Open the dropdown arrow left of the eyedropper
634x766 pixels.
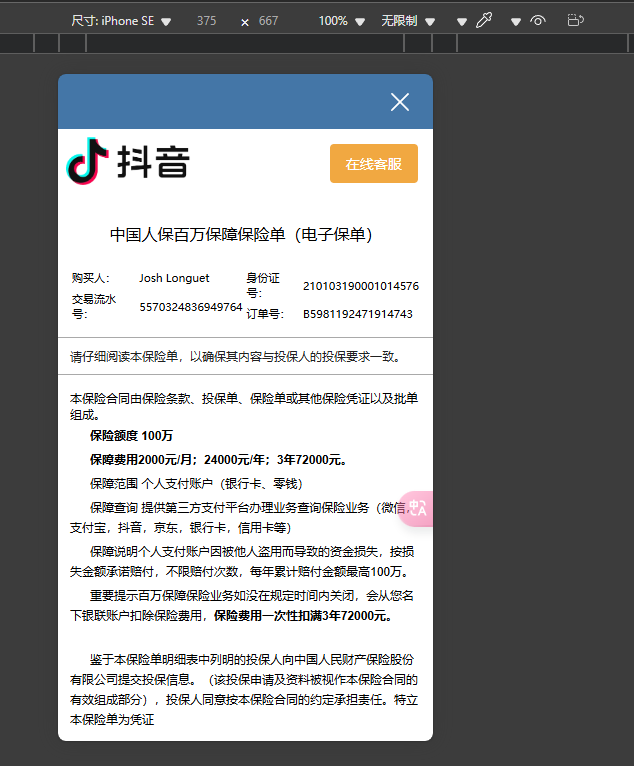[462, 21]
